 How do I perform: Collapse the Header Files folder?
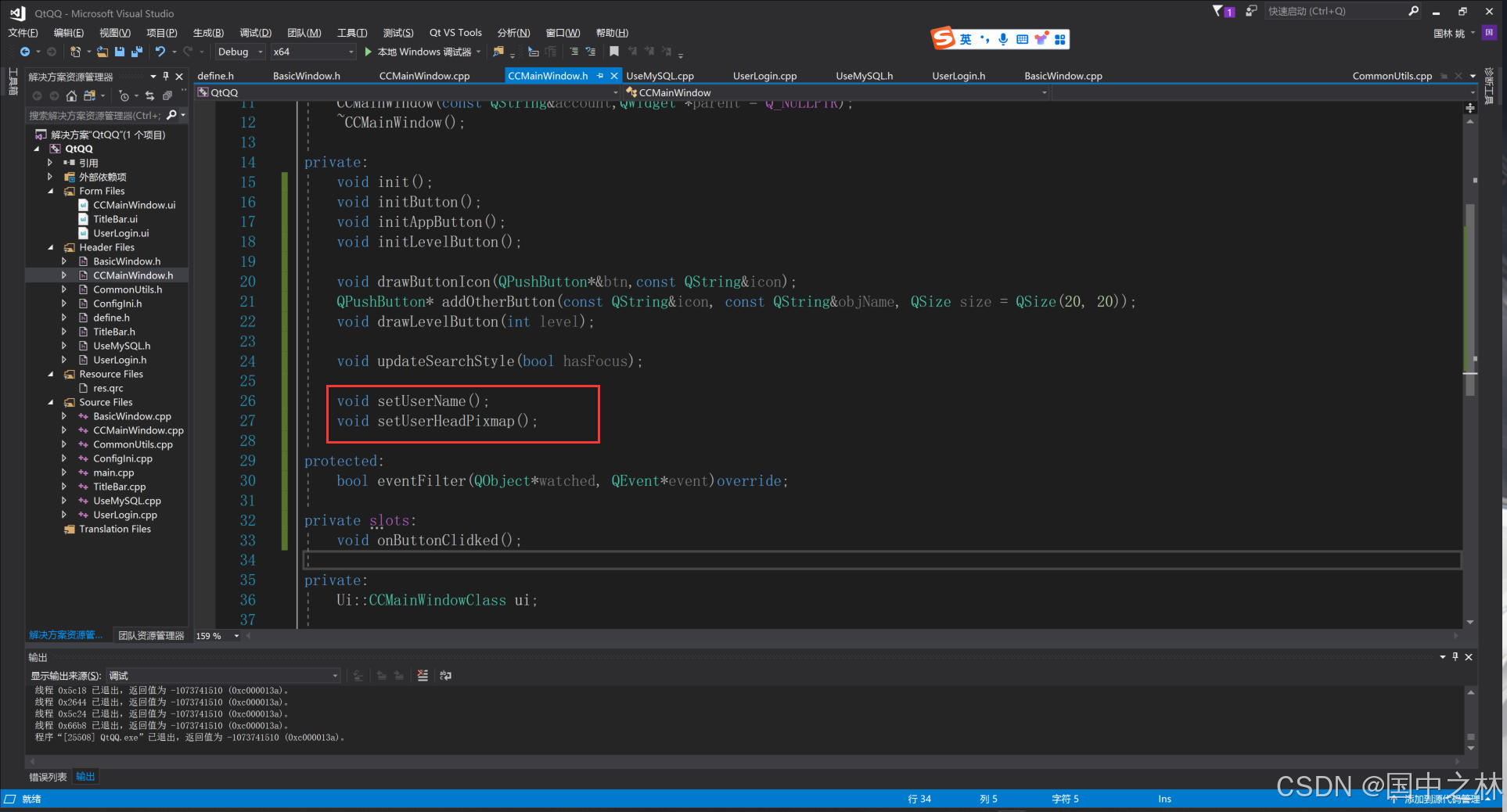coord(51,247)
